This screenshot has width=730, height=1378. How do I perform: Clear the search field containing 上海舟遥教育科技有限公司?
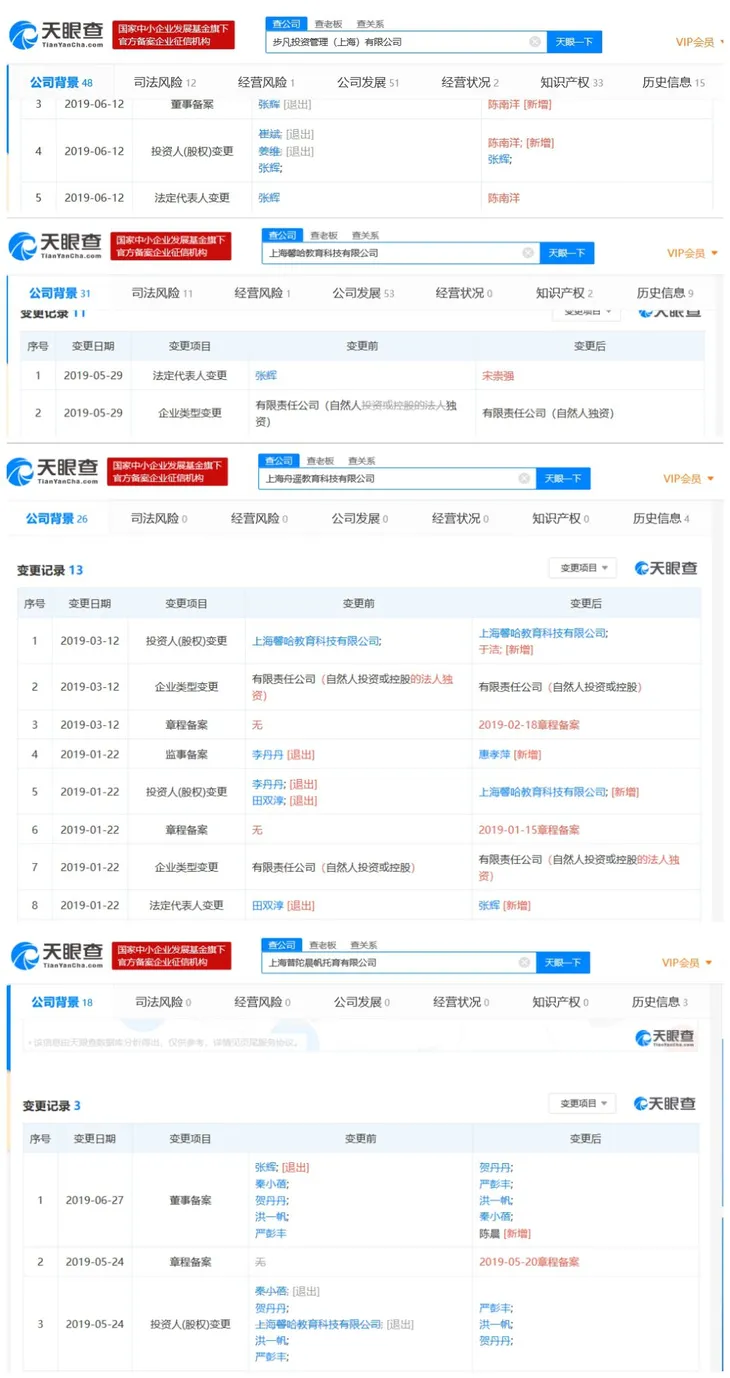524,479
